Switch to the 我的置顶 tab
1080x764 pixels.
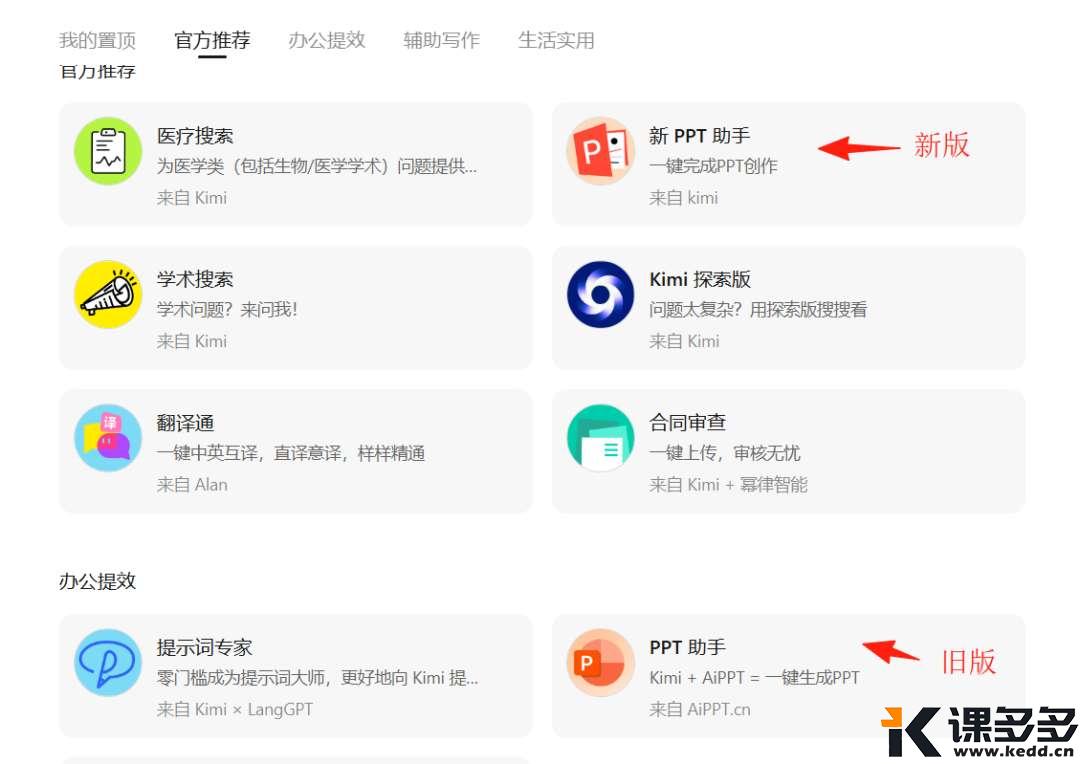[x=97, y=41]
